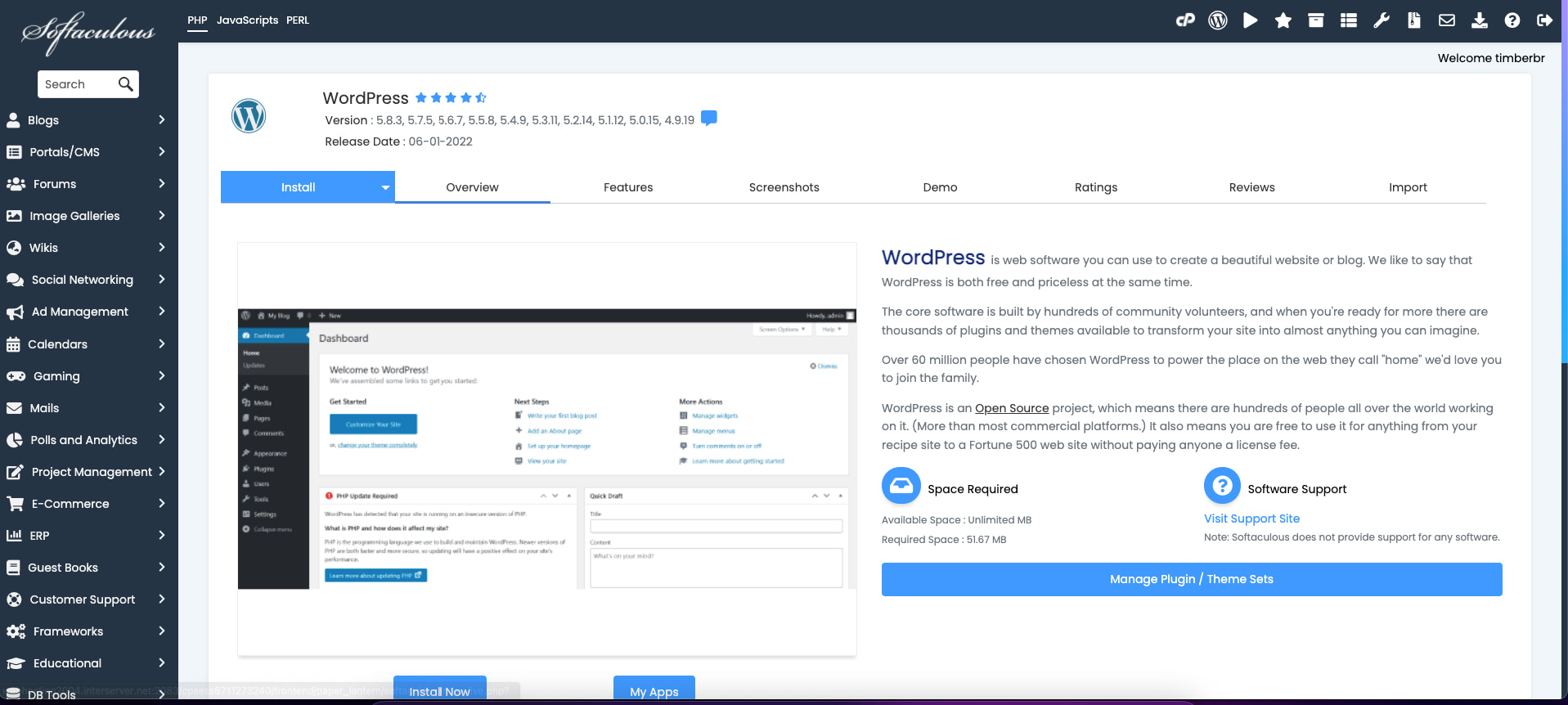Open the Demo tab
The height and width of the screenshot is (705, 1568).
(940, 187)
